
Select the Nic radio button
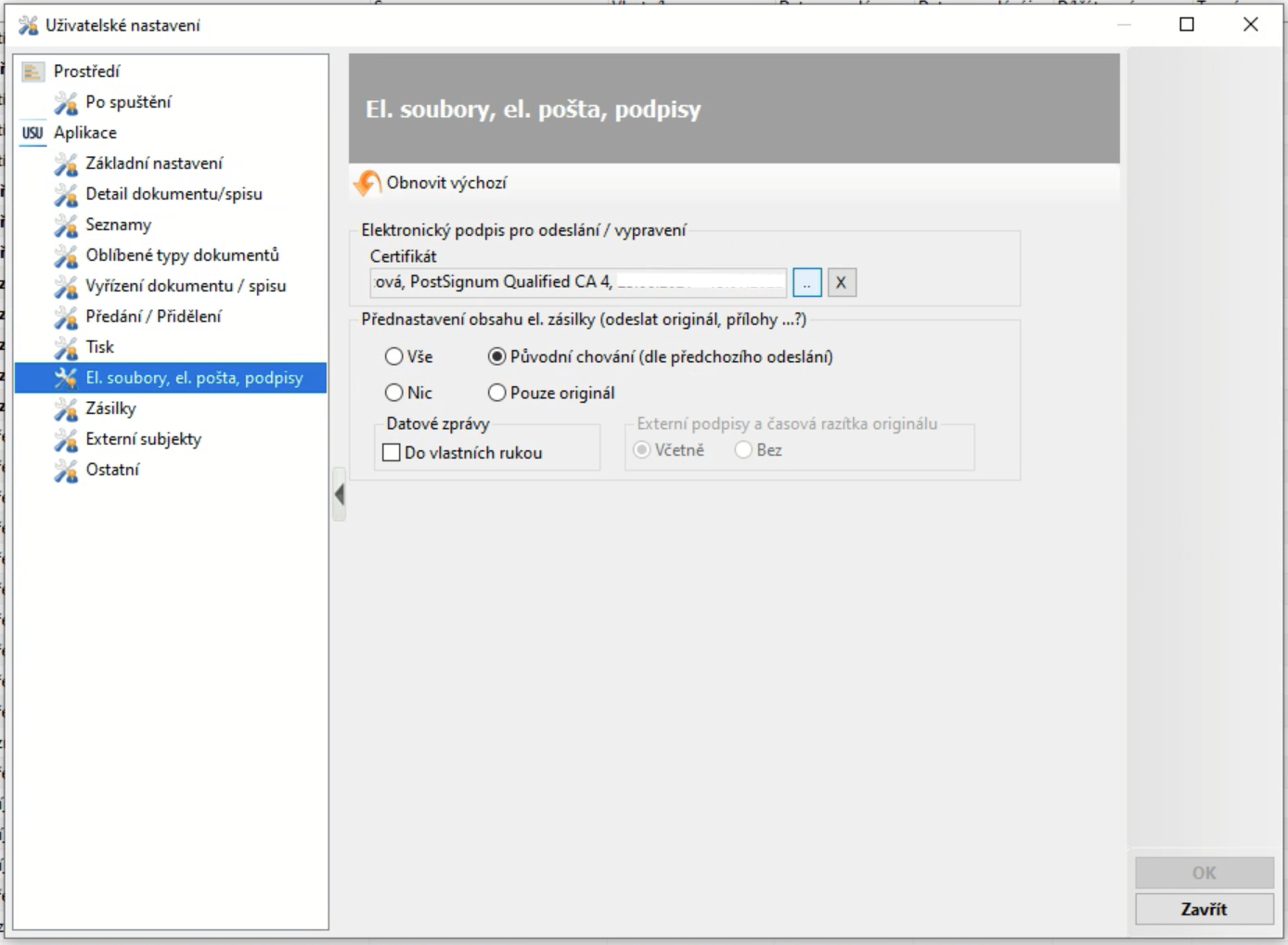click(x=394, y=393)
